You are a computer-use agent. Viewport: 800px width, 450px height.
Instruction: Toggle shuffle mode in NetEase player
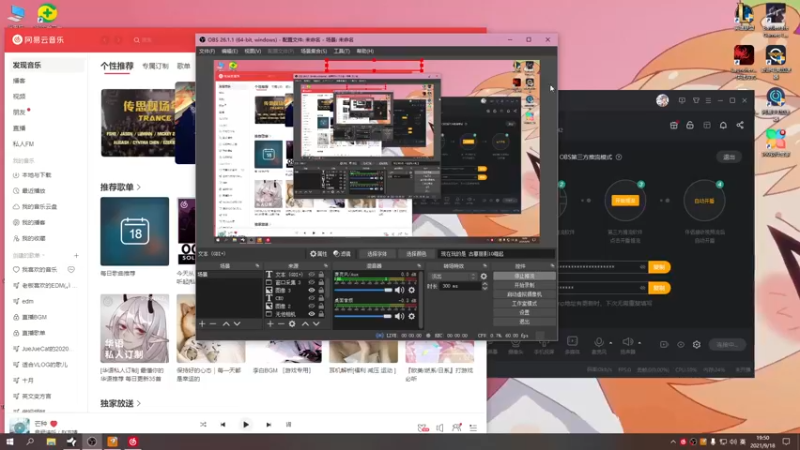point(203,424)
